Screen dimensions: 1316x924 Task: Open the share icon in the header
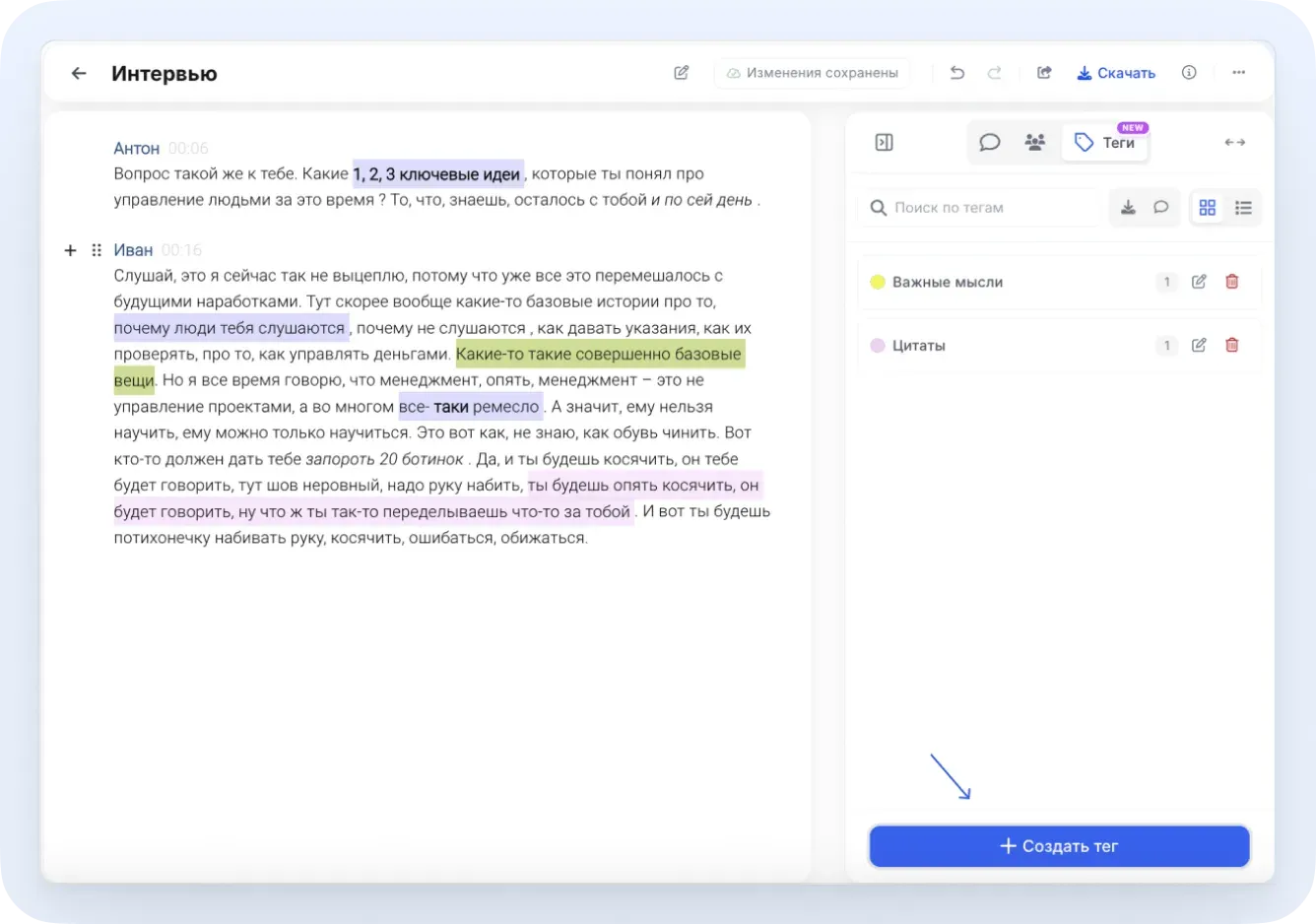(x=1044, y=73)
